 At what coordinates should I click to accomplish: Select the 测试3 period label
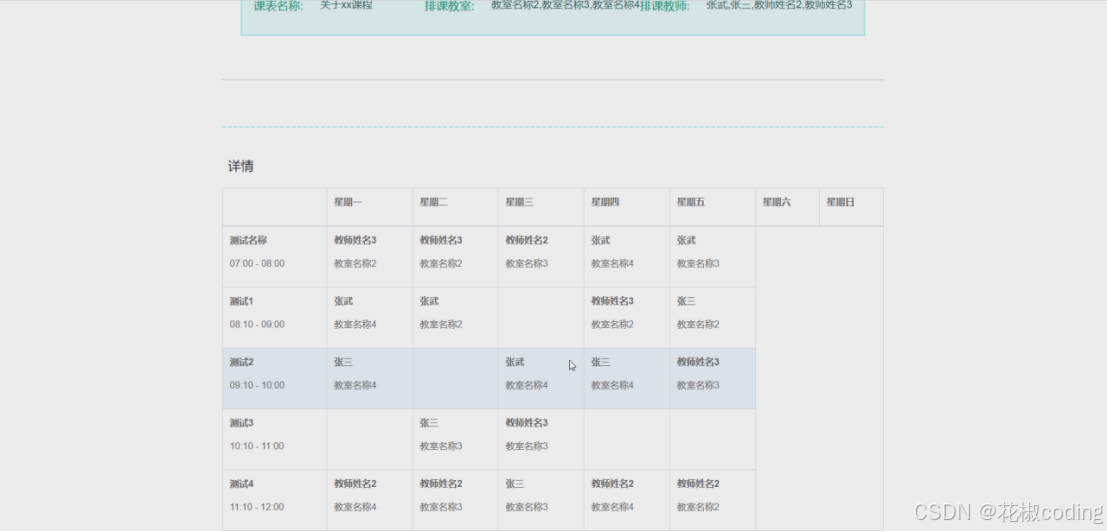241,423
